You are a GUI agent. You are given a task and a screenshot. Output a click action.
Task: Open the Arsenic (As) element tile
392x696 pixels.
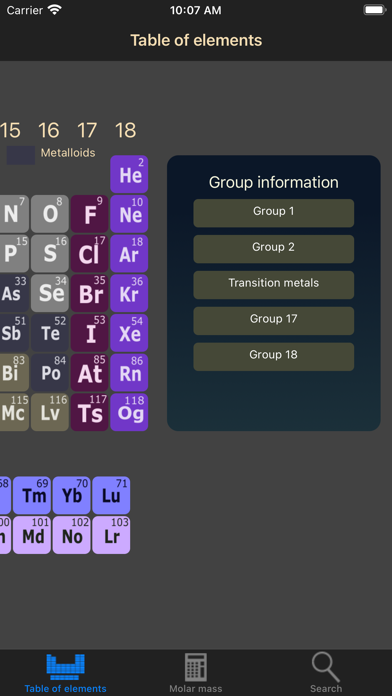pyautogui.click(x=14, y=293)
